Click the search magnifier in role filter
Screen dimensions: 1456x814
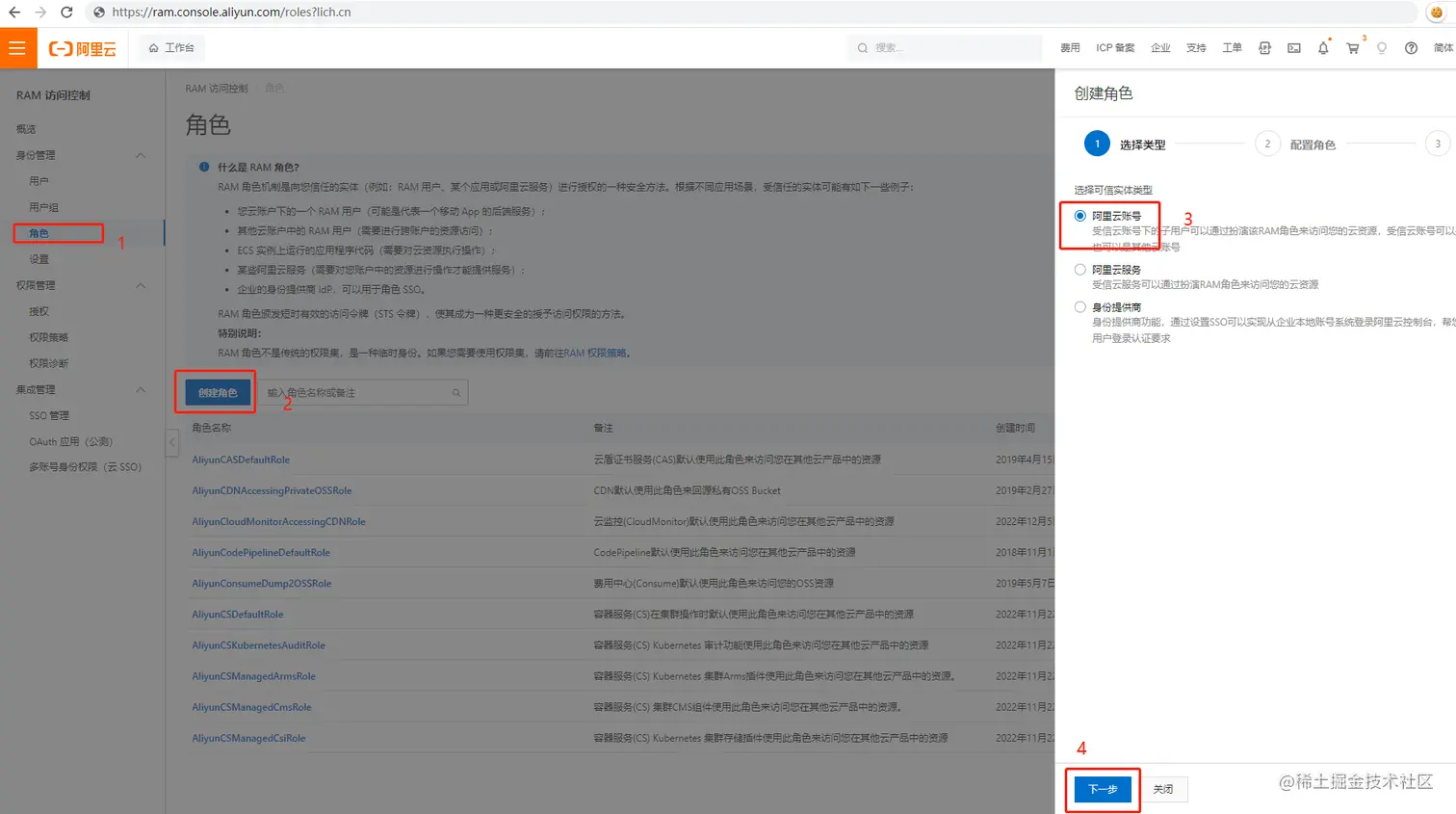click(x=455, y=393)
